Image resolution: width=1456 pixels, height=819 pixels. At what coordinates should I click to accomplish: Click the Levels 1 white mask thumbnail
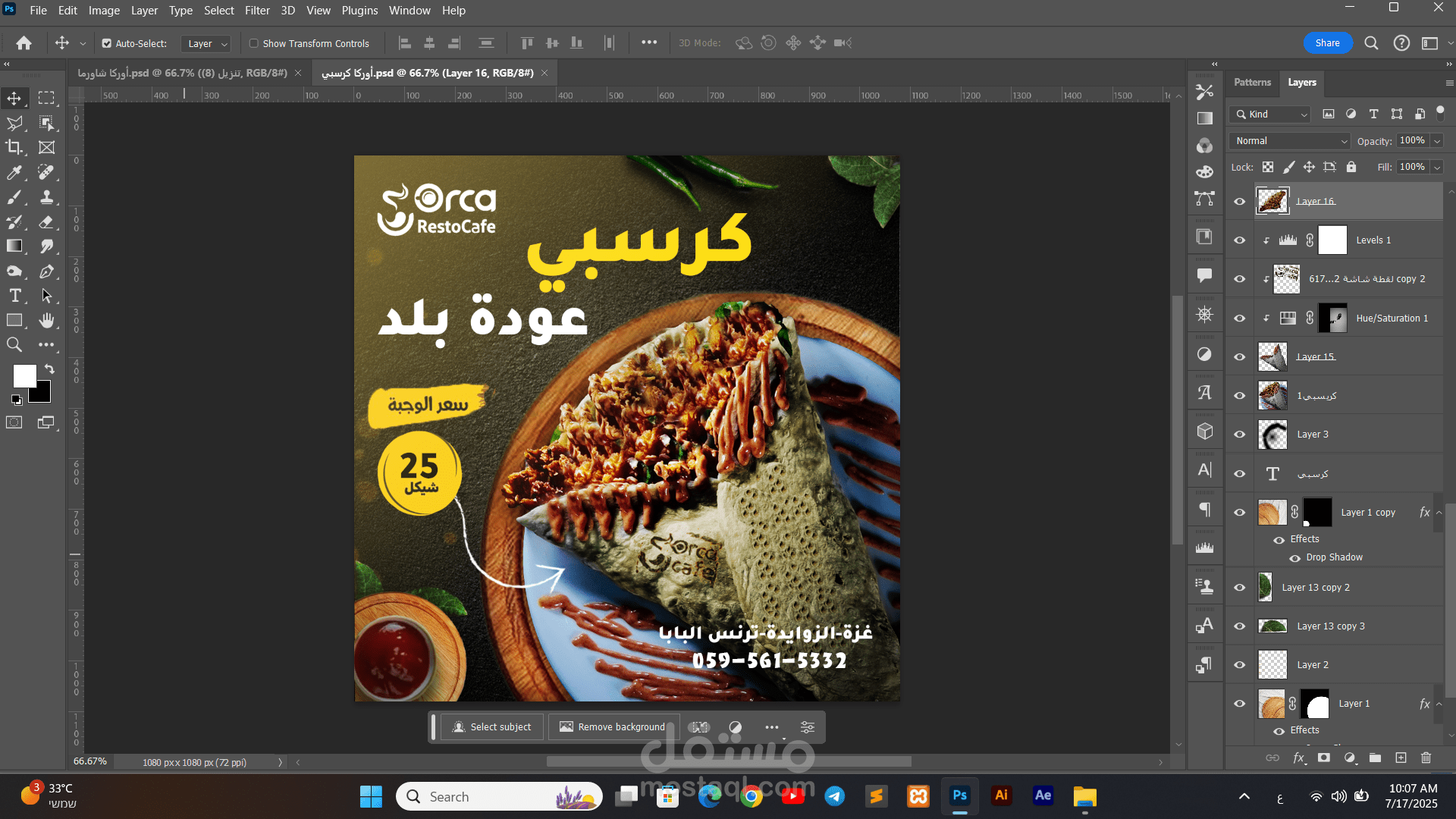1332,240
